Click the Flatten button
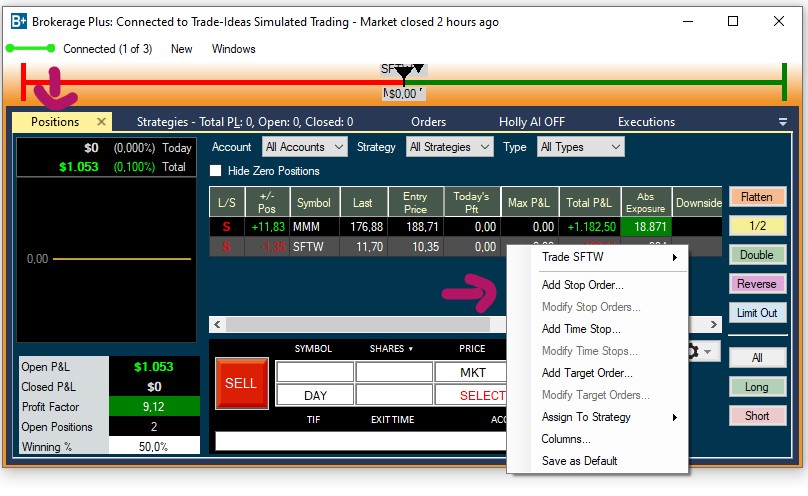 pos(757,197)
